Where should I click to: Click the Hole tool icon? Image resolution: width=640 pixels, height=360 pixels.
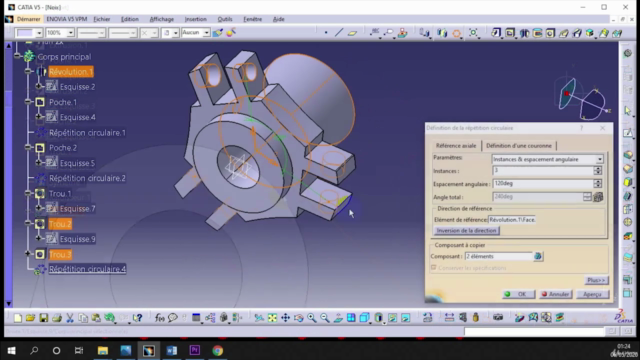pyautogui.click(x=550, y=33)
